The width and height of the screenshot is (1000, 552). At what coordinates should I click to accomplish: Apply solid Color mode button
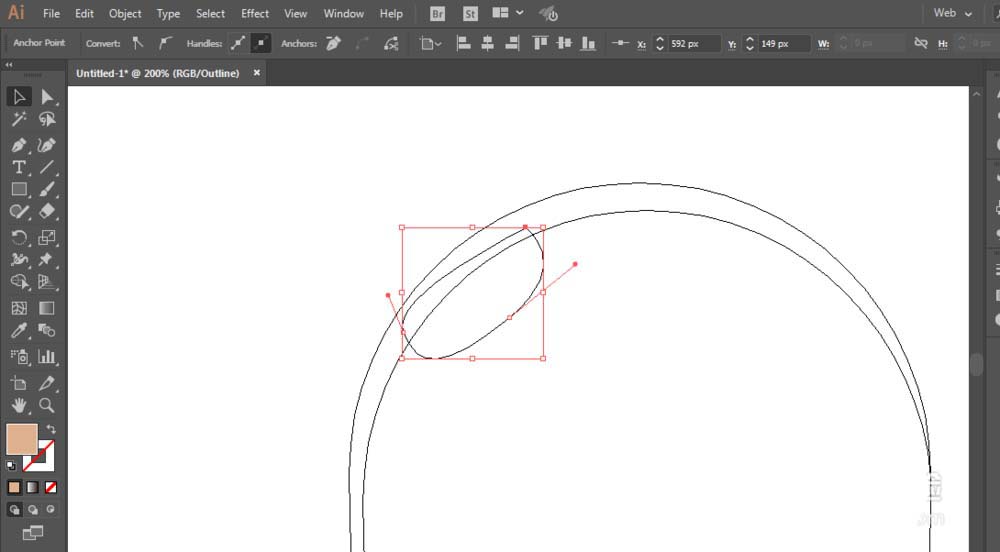(14, 488)
